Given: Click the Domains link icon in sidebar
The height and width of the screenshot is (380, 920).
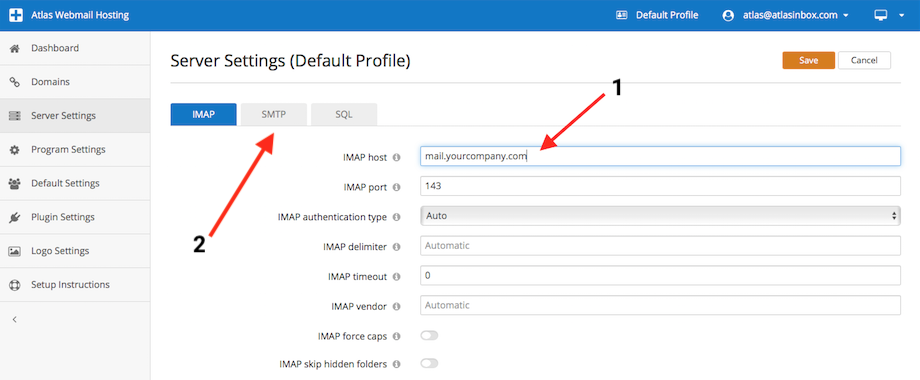Looking at the screenshot, I should (x=15, y=82).
